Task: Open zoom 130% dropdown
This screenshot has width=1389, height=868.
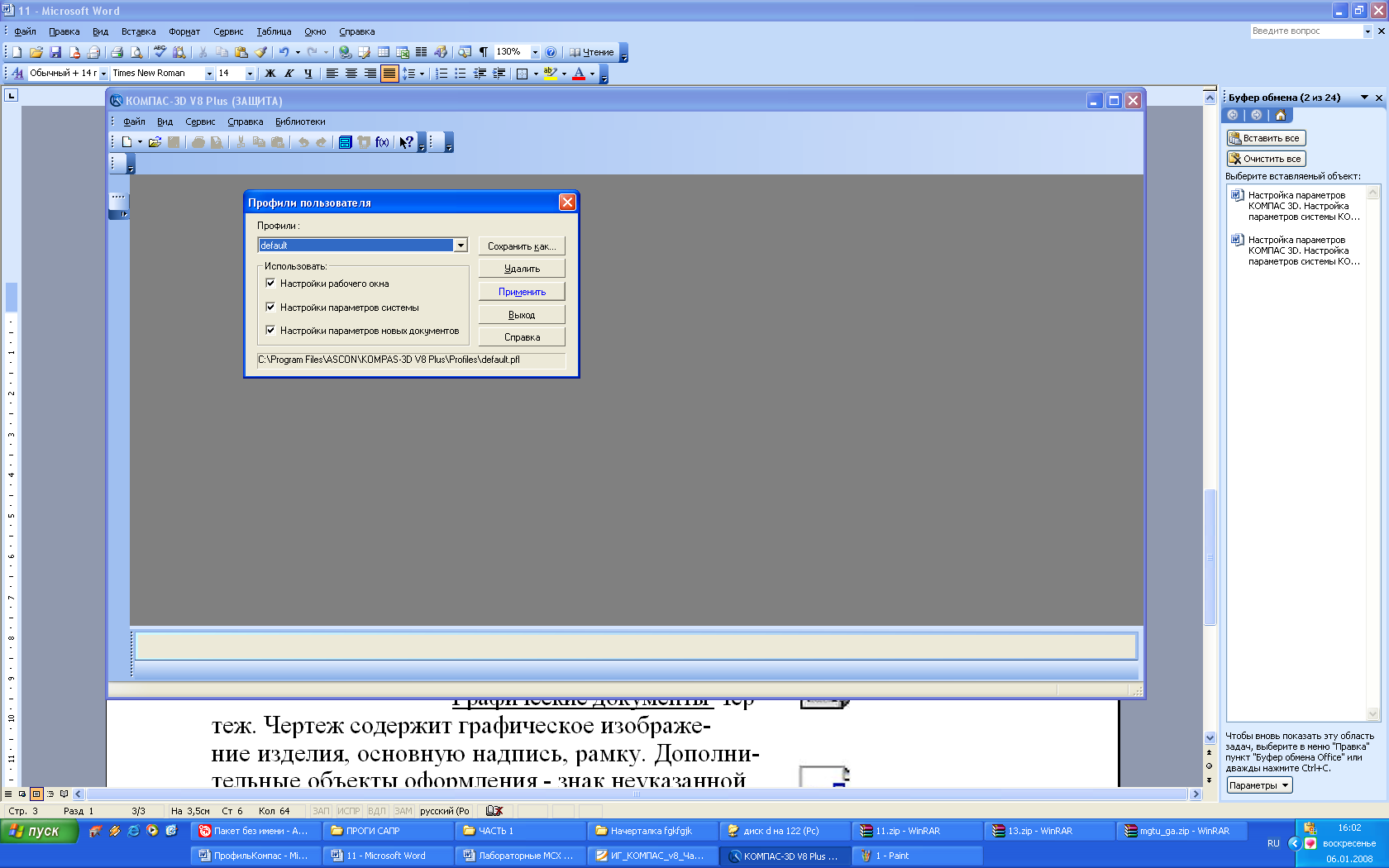Action: (535, 52)
